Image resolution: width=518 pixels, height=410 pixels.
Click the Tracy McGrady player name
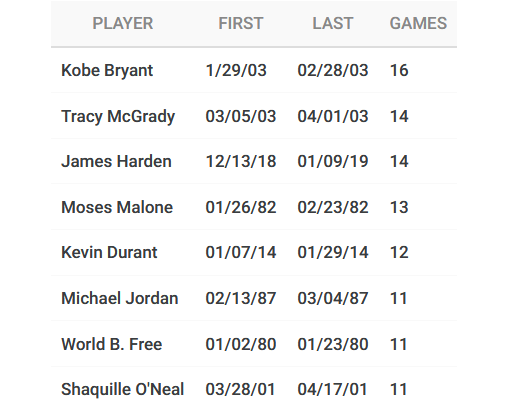coord(118,117)
